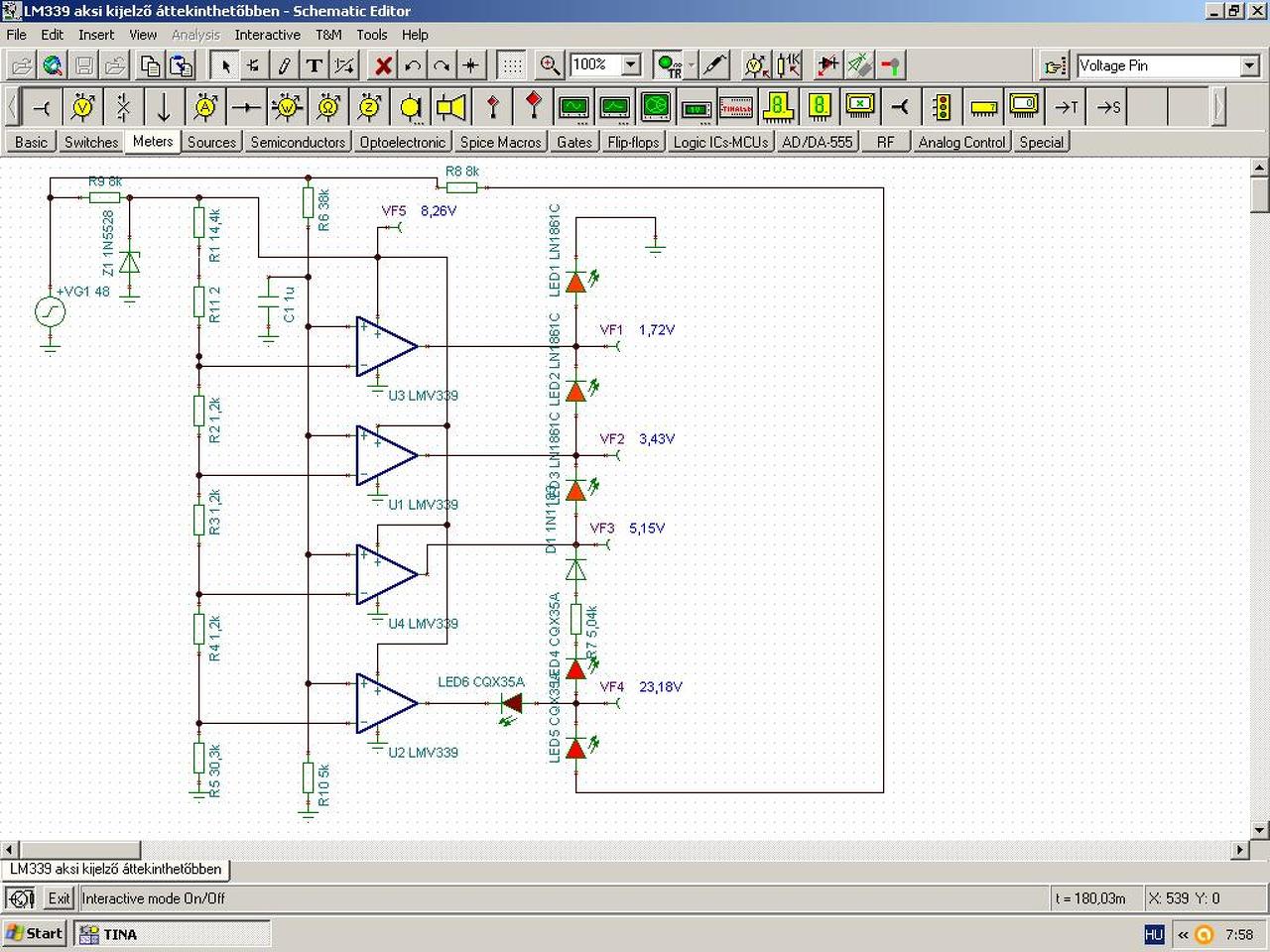Viewport: 1270px width, 952px height.
Task: Click the Windows Start button
Action: coord(35,933)
